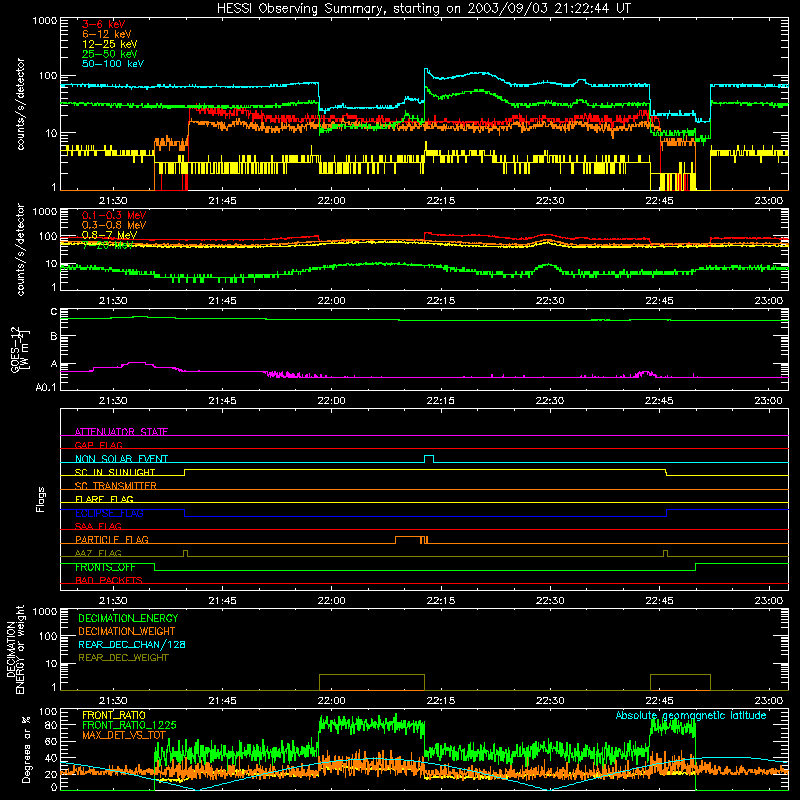
Task: Click the FRONTS_OFF flag label
Action: 105,567
